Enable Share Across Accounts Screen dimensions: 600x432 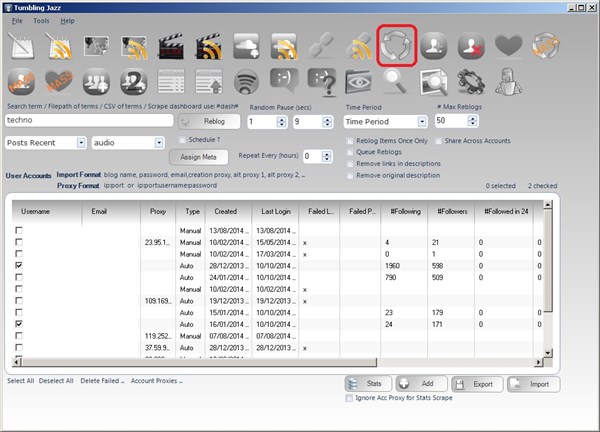[x=439, y=141]
